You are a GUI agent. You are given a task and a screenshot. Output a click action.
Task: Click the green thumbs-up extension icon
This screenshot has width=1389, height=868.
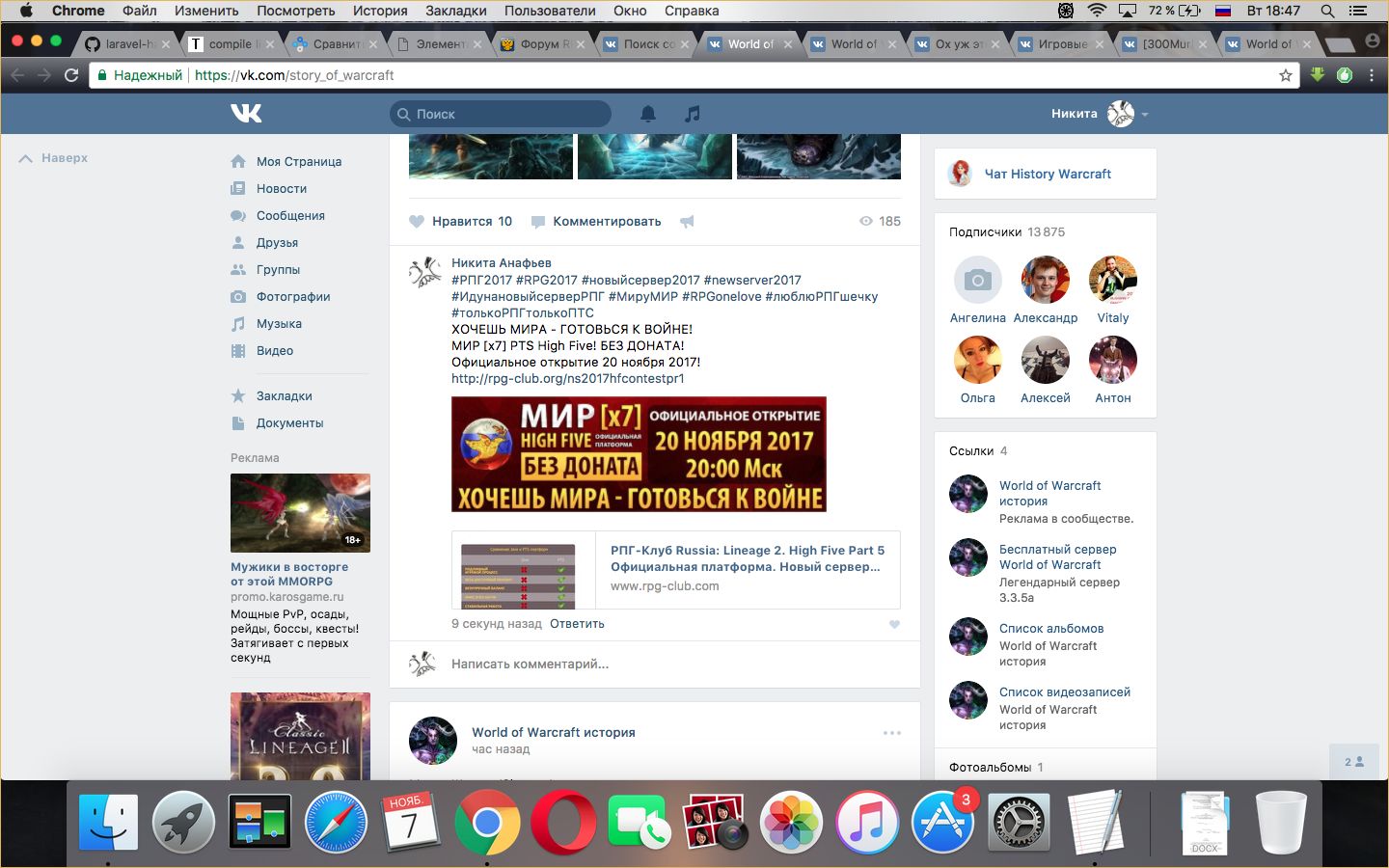coord(1345,75)
